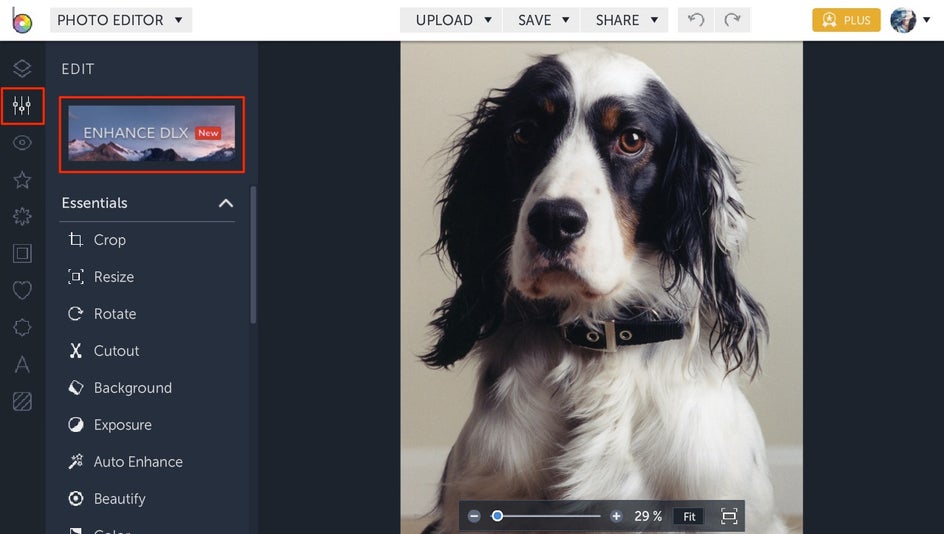944x534 pixels.
Task: Open the Graphics badge sidebar icon
Action: (x=22, y=328)
